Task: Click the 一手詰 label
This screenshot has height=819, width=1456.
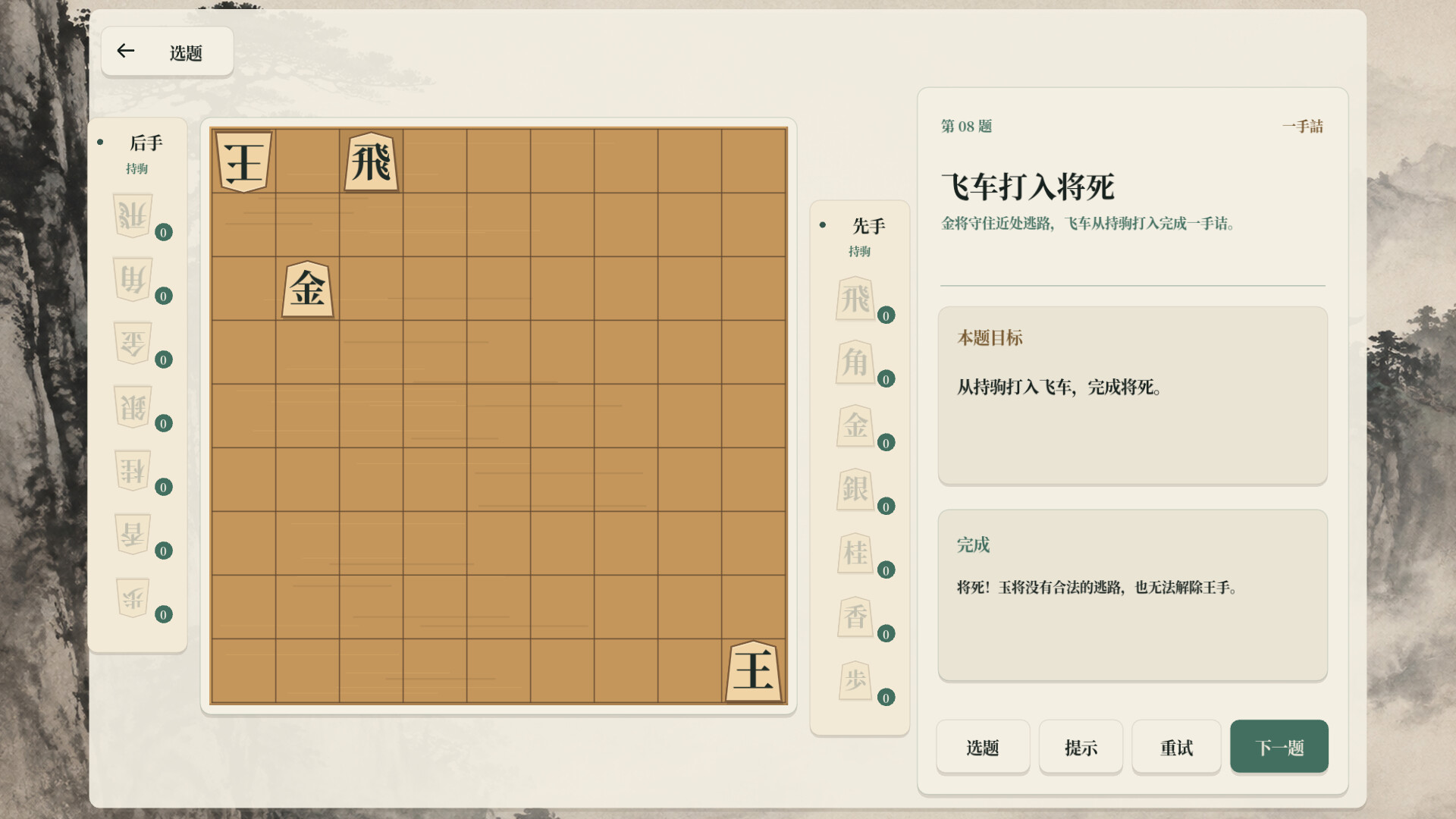Action: pyautogui.click(x=1303, y=127)
